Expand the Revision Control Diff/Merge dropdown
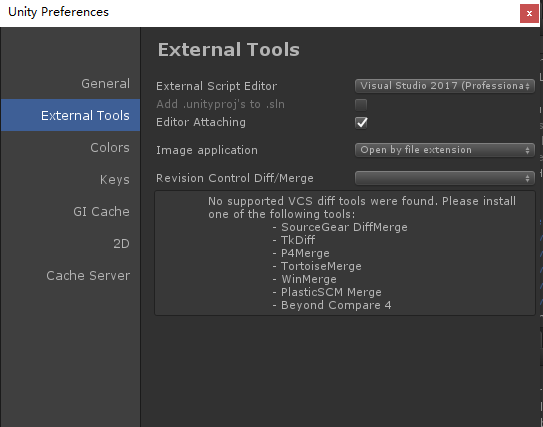Image resolution: width=543 pixels, height=427 pixels. tap(445, 178)
